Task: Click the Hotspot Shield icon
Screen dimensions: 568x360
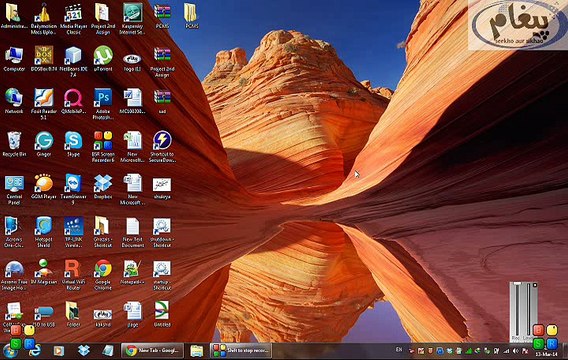Action: [x=44, y=232]
